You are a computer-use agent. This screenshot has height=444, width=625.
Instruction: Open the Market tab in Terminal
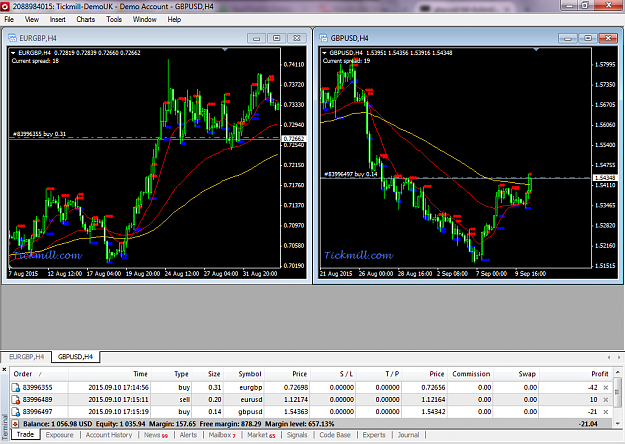pyautogui.click(x=261, y=435)
